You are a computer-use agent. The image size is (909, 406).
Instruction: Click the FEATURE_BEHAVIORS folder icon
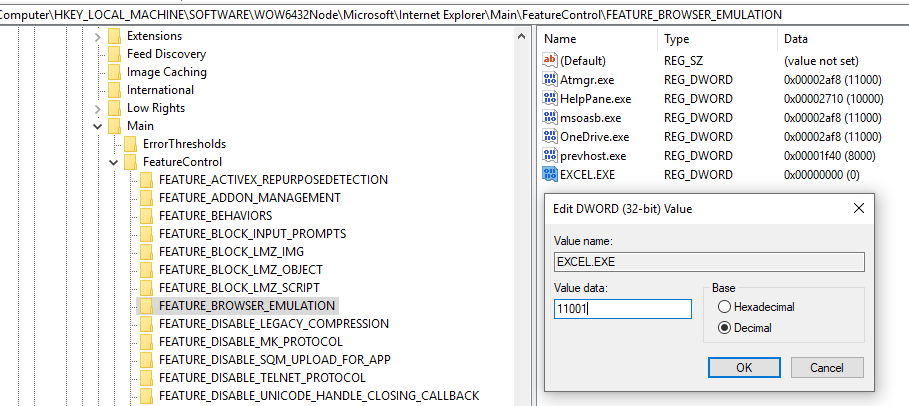(x=147, y=216)
